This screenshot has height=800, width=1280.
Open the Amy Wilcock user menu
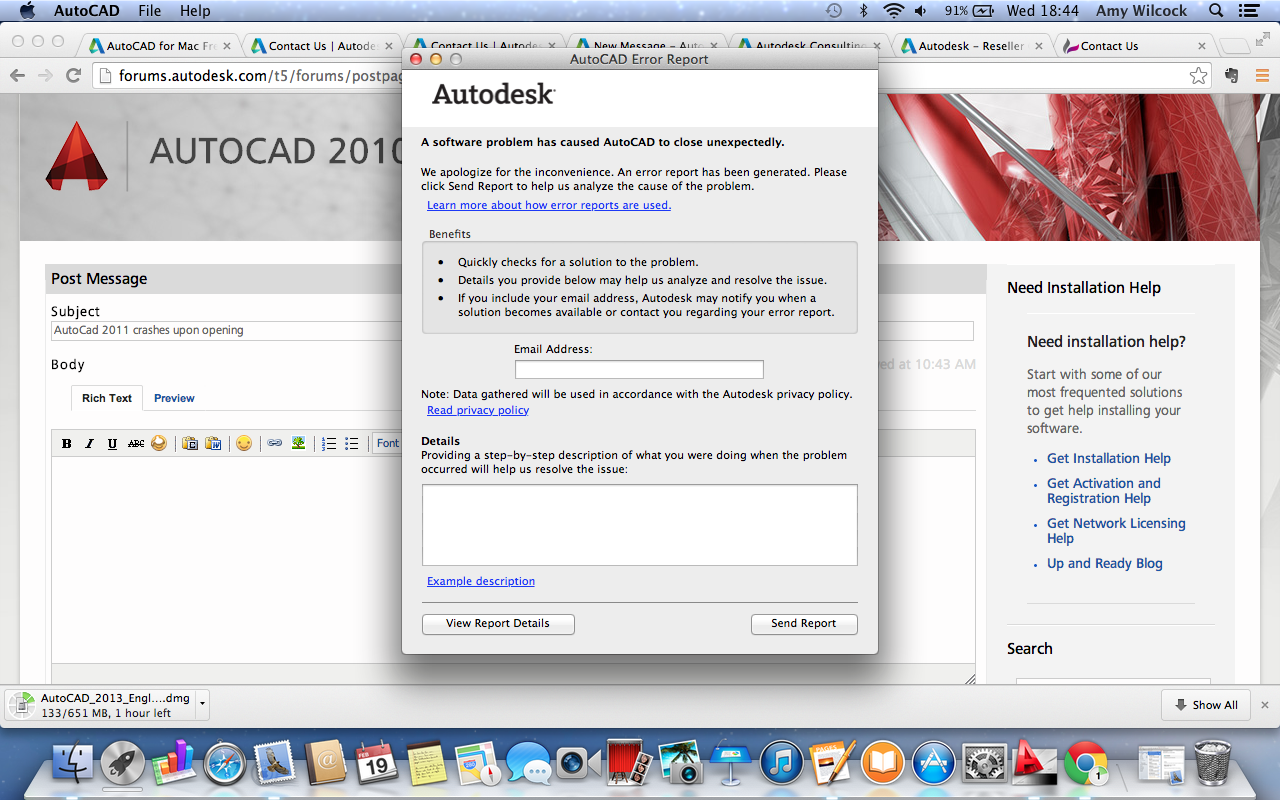tap(1140, 11)
